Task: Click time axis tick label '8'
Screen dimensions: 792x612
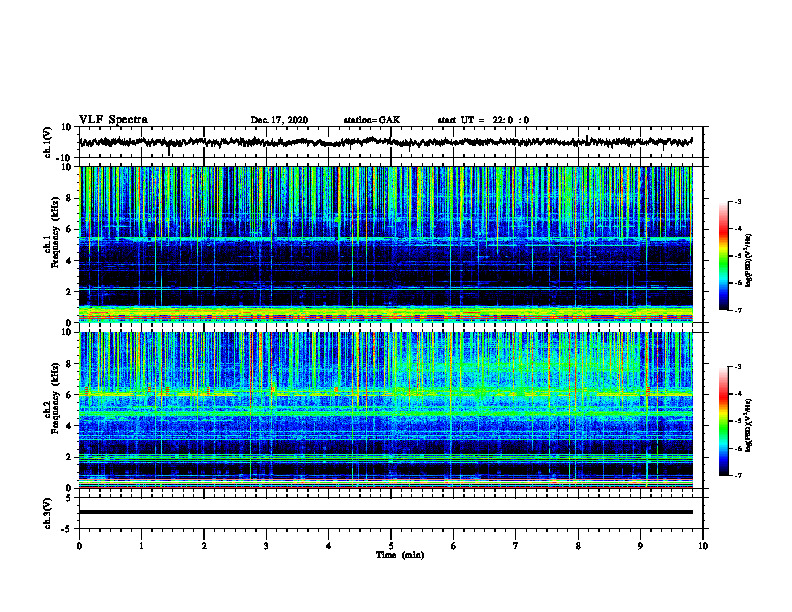Action: [578, 546]
